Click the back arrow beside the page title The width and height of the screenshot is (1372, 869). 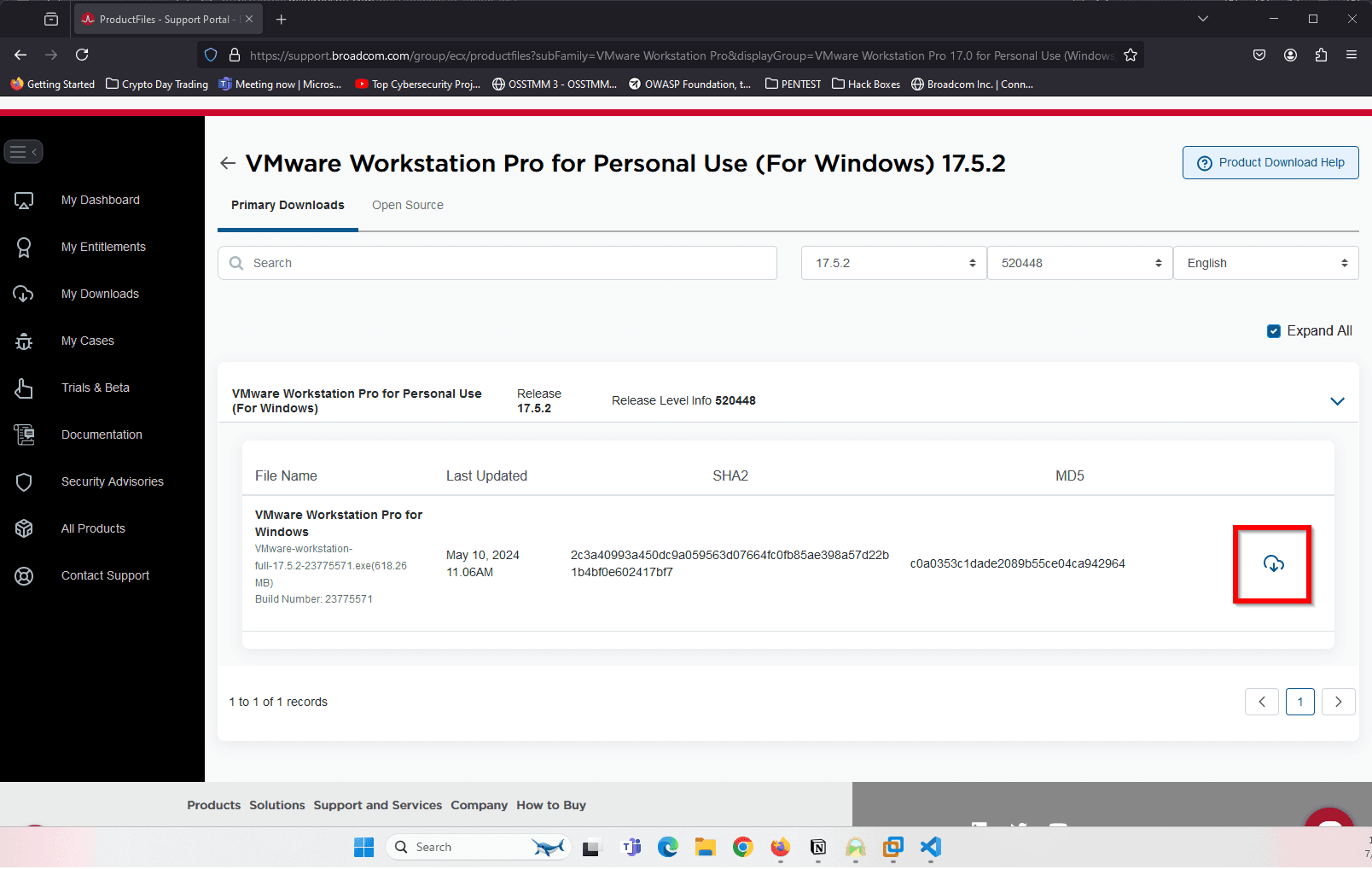(x=228, y=163)
